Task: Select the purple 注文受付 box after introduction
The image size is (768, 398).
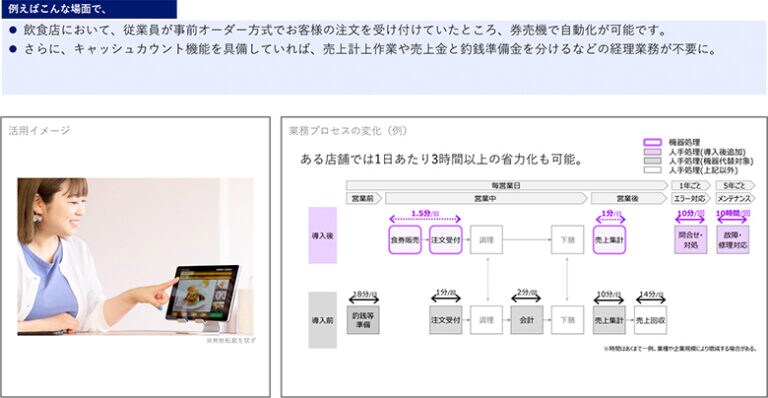Action: (x=446, y=240)
